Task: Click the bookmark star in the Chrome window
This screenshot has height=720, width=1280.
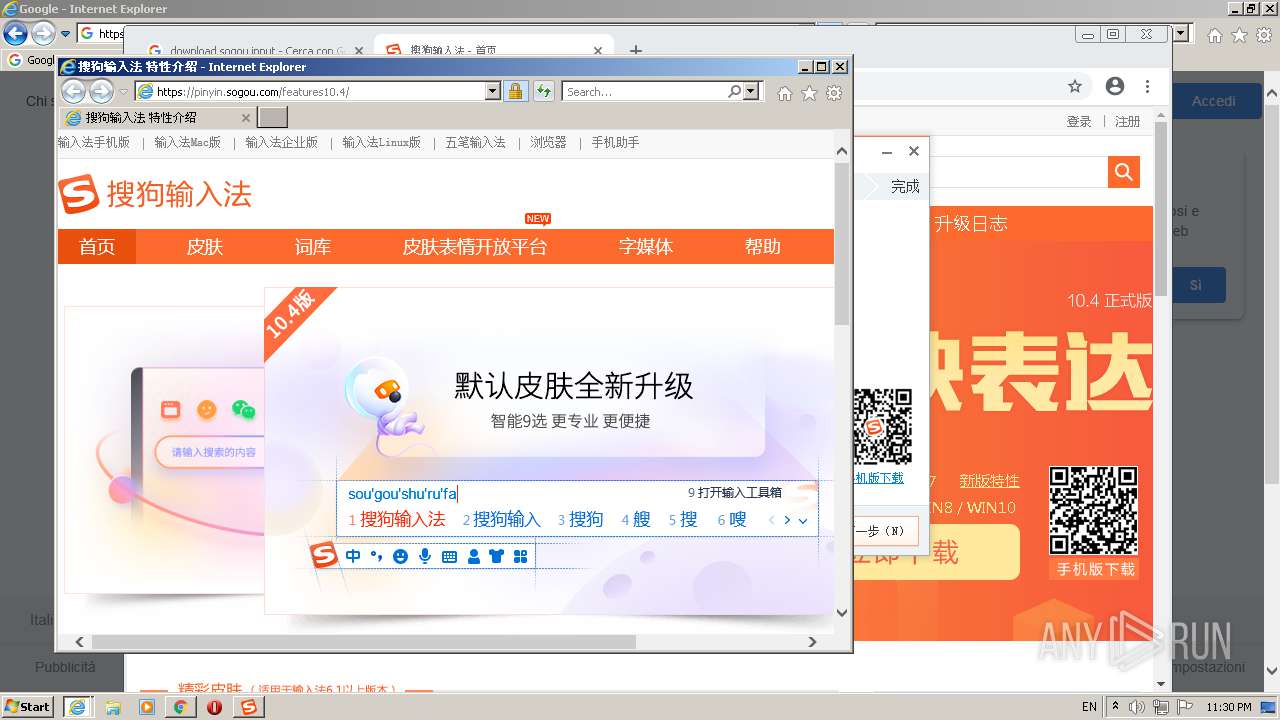Action: [x=1075, y=87]
